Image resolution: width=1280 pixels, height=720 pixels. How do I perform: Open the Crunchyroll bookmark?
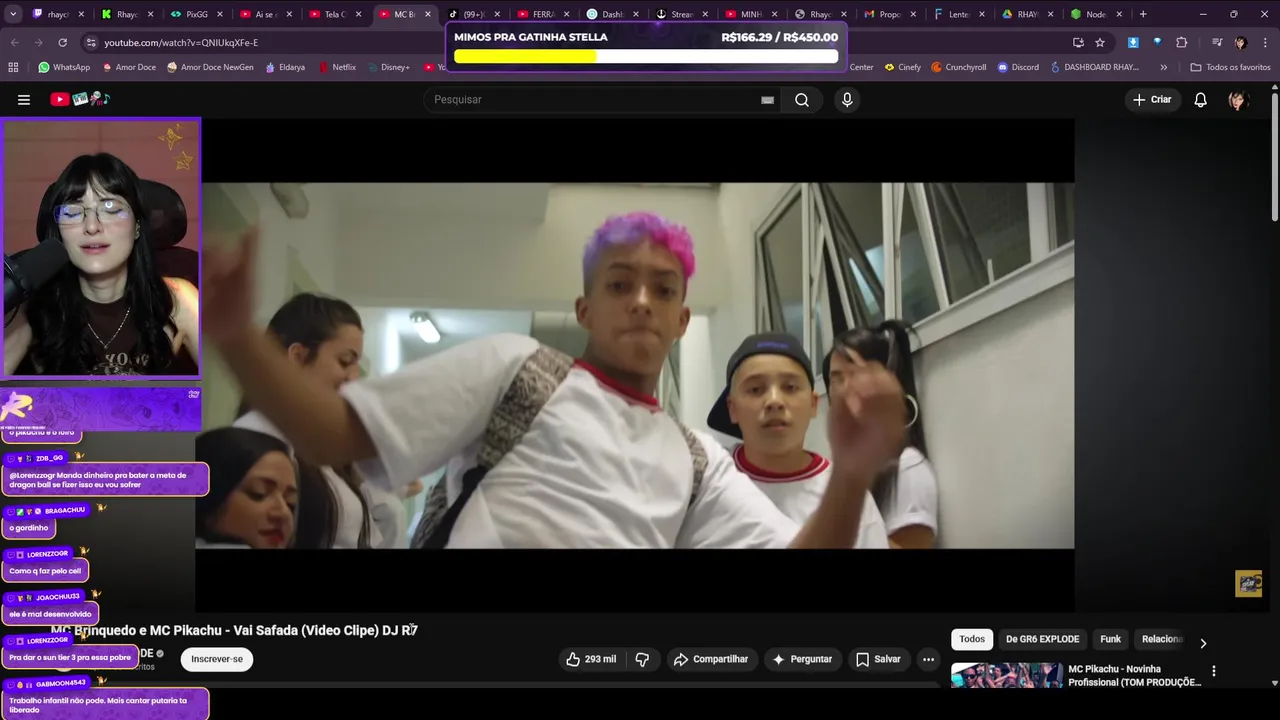click(x=958, y=67)
